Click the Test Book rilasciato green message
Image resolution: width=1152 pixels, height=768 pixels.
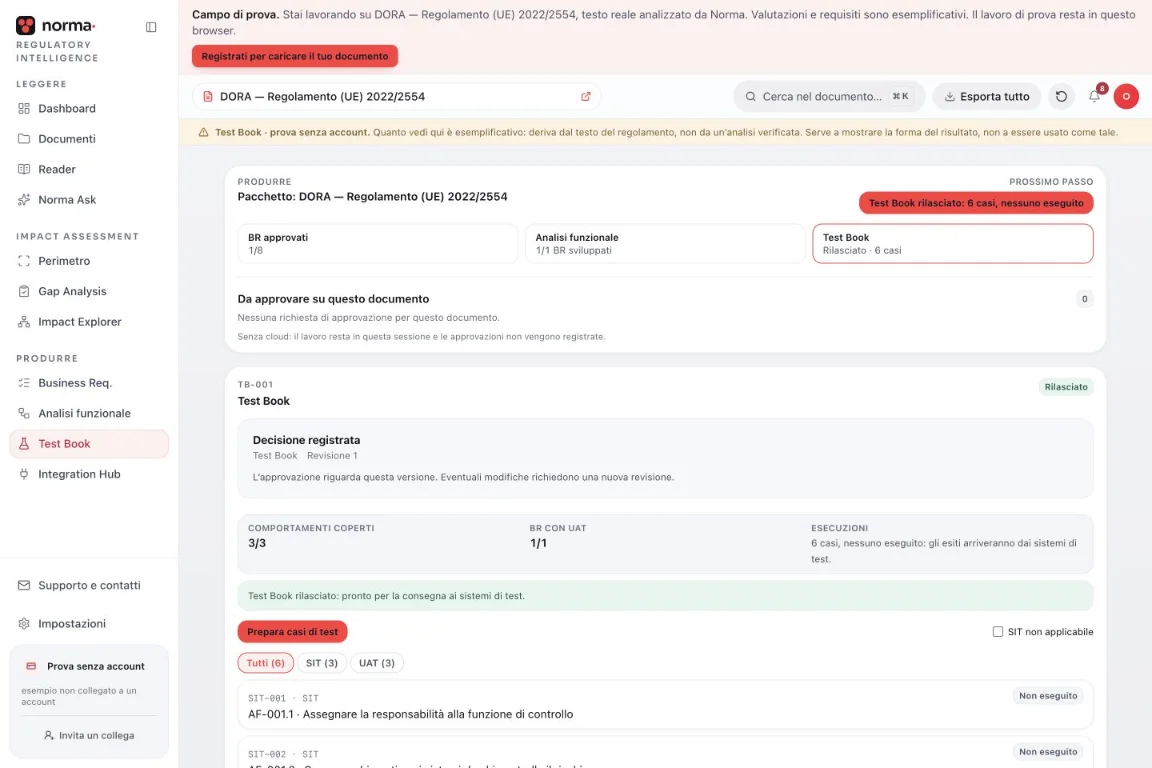click(x=665, y=596)
